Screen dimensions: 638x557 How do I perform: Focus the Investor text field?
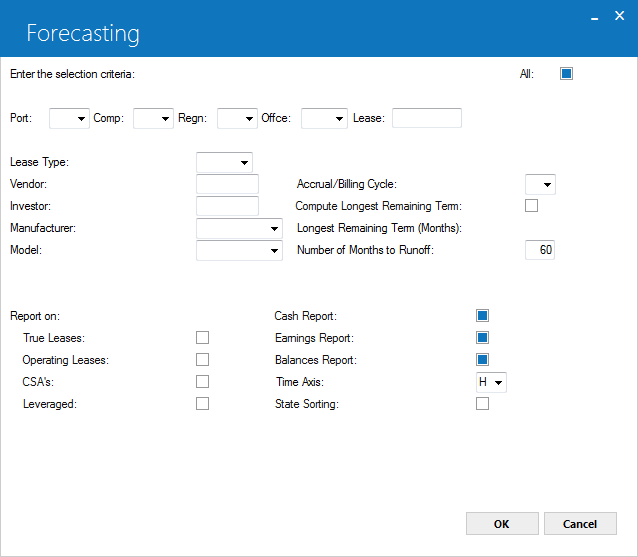227,206
